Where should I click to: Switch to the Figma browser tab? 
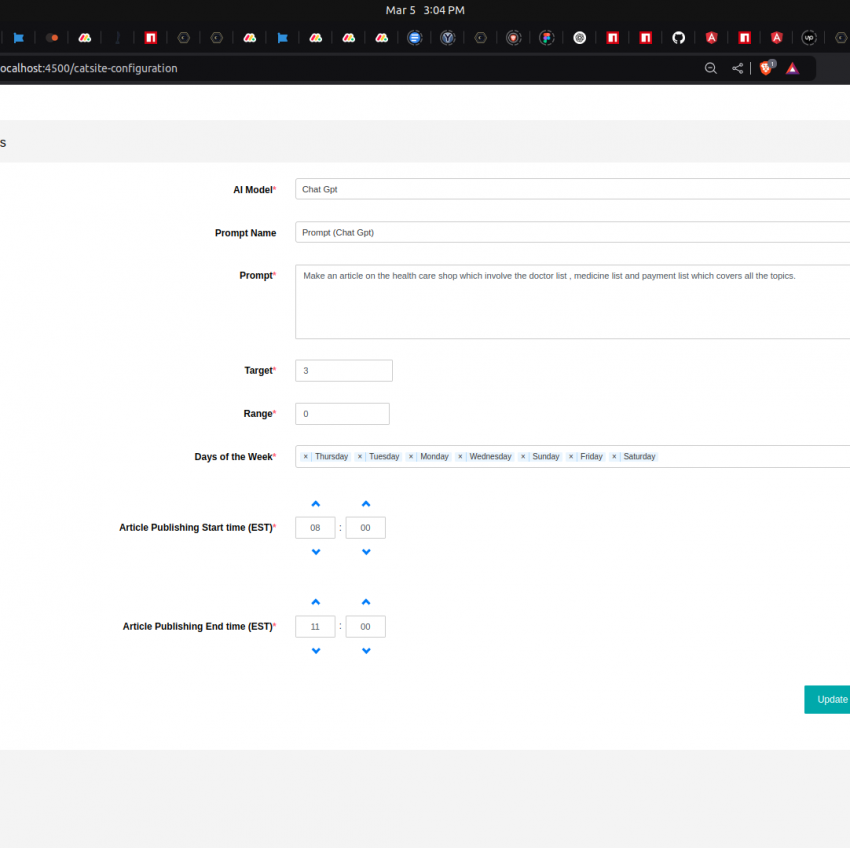(x=546, y=37)
